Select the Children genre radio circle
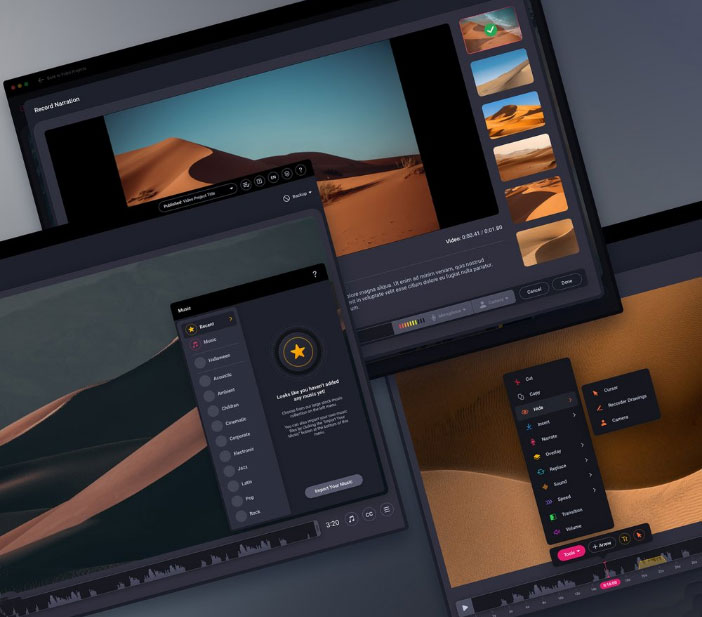702x617 pixels. tap(213, 411)
